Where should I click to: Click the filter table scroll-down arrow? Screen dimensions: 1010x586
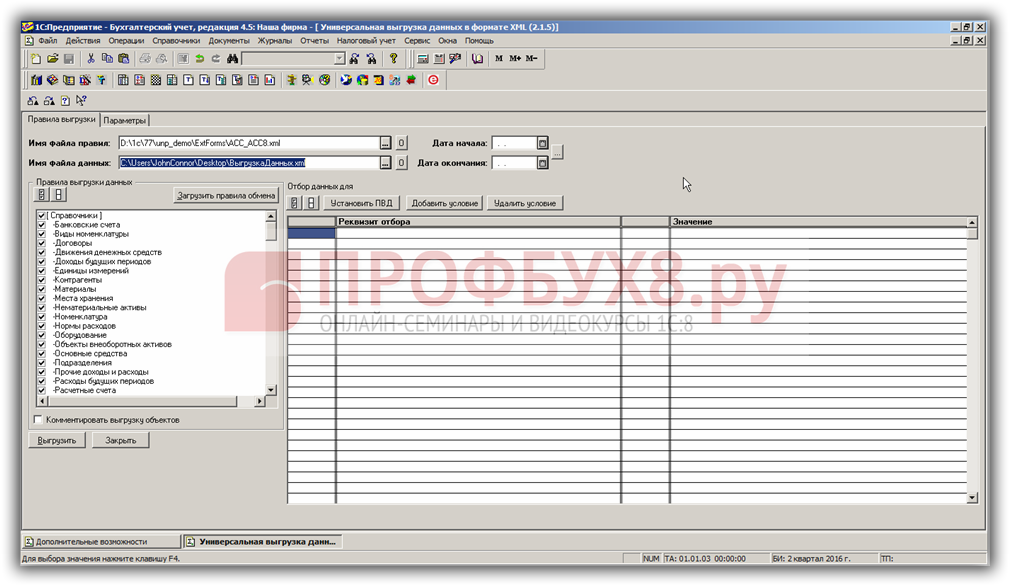point(972,498)
